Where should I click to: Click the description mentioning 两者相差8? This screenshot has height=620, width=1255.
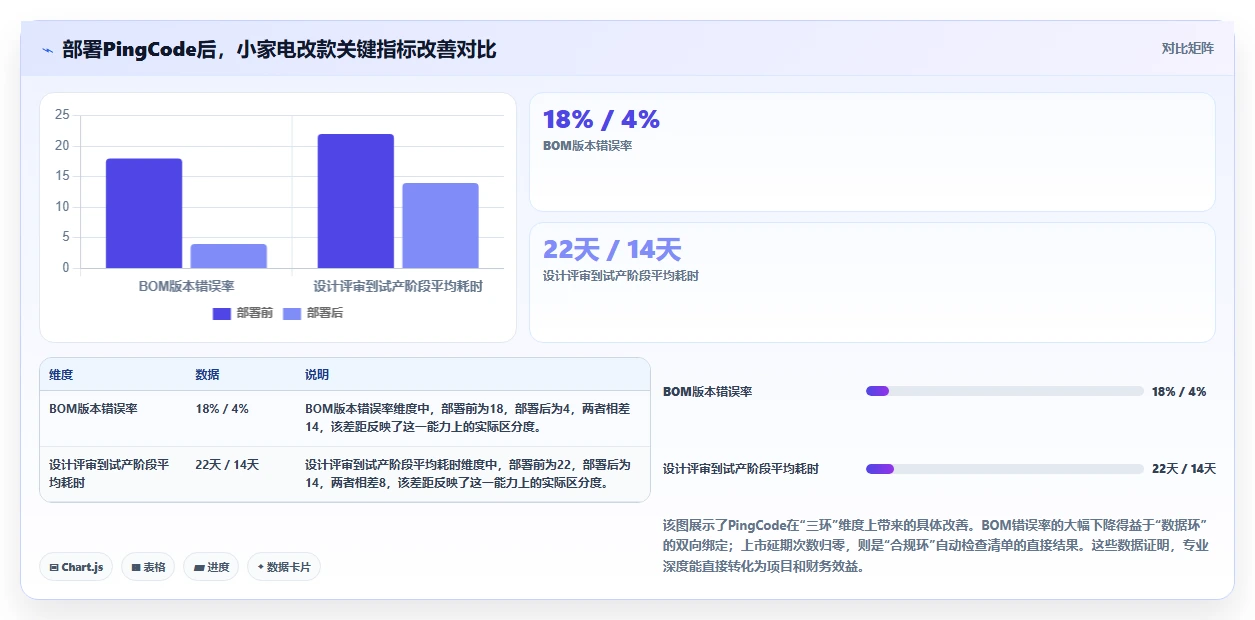(468, 474)
